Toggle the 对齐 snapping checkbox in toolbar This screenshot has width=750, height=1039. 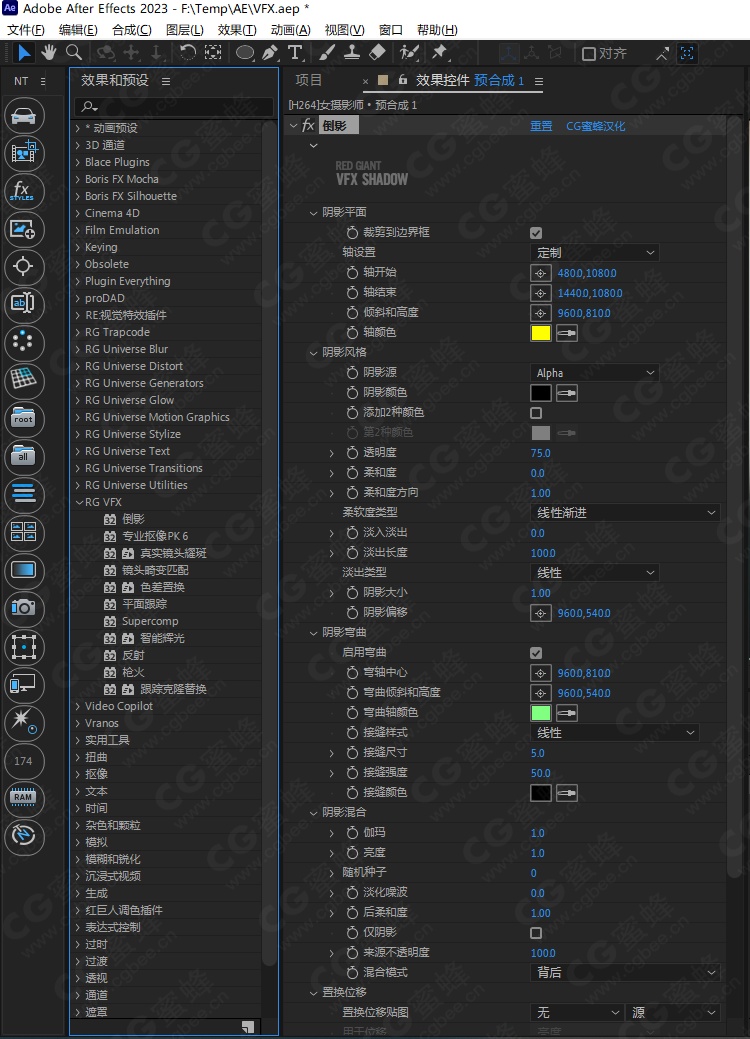click(x=588, y=54)
